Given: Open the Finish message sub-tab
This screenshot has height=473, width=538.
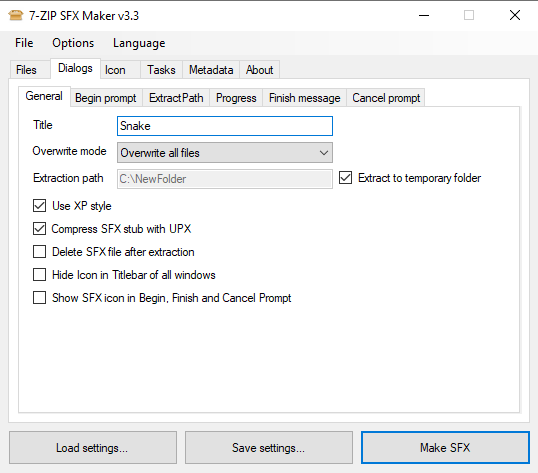Looking at the screenshot, I should coord(305,98).
